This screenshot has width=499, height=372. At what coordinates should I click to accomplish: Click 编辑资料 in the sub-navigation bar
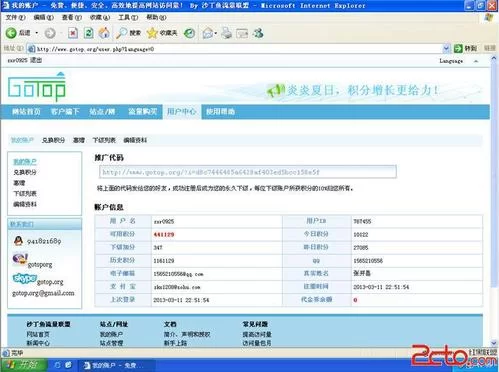pyautogui.click(x=135, y=140)
